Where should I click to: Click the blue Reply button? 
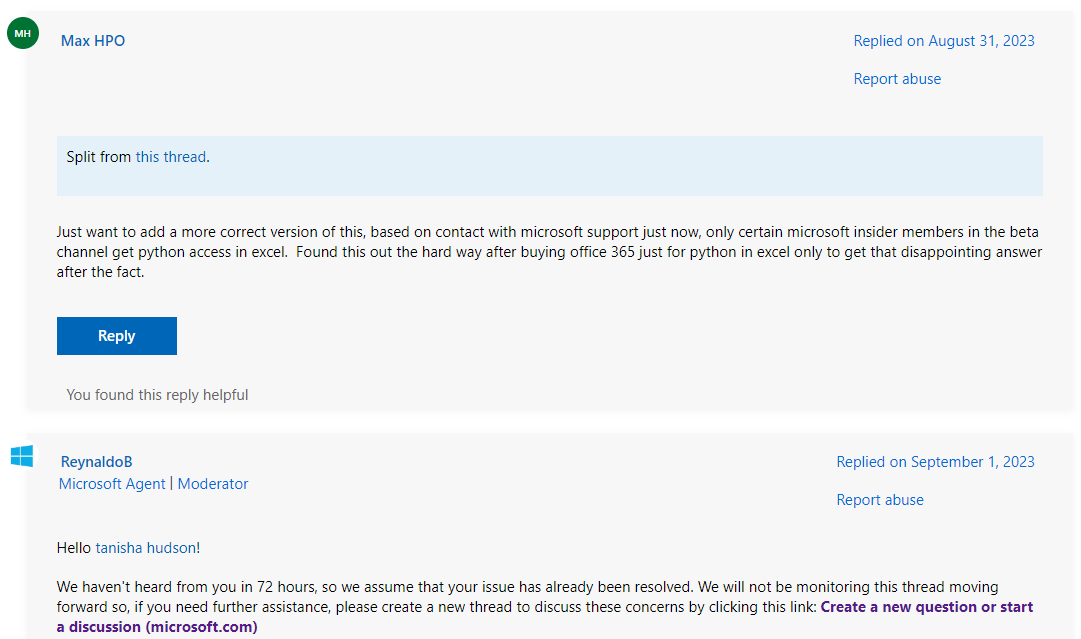coord(117,336)
